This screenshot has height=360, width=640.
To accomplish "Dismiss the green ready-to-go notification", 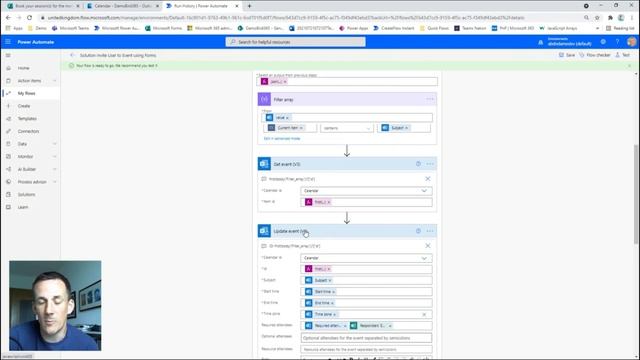I will (x=629, y=66).
